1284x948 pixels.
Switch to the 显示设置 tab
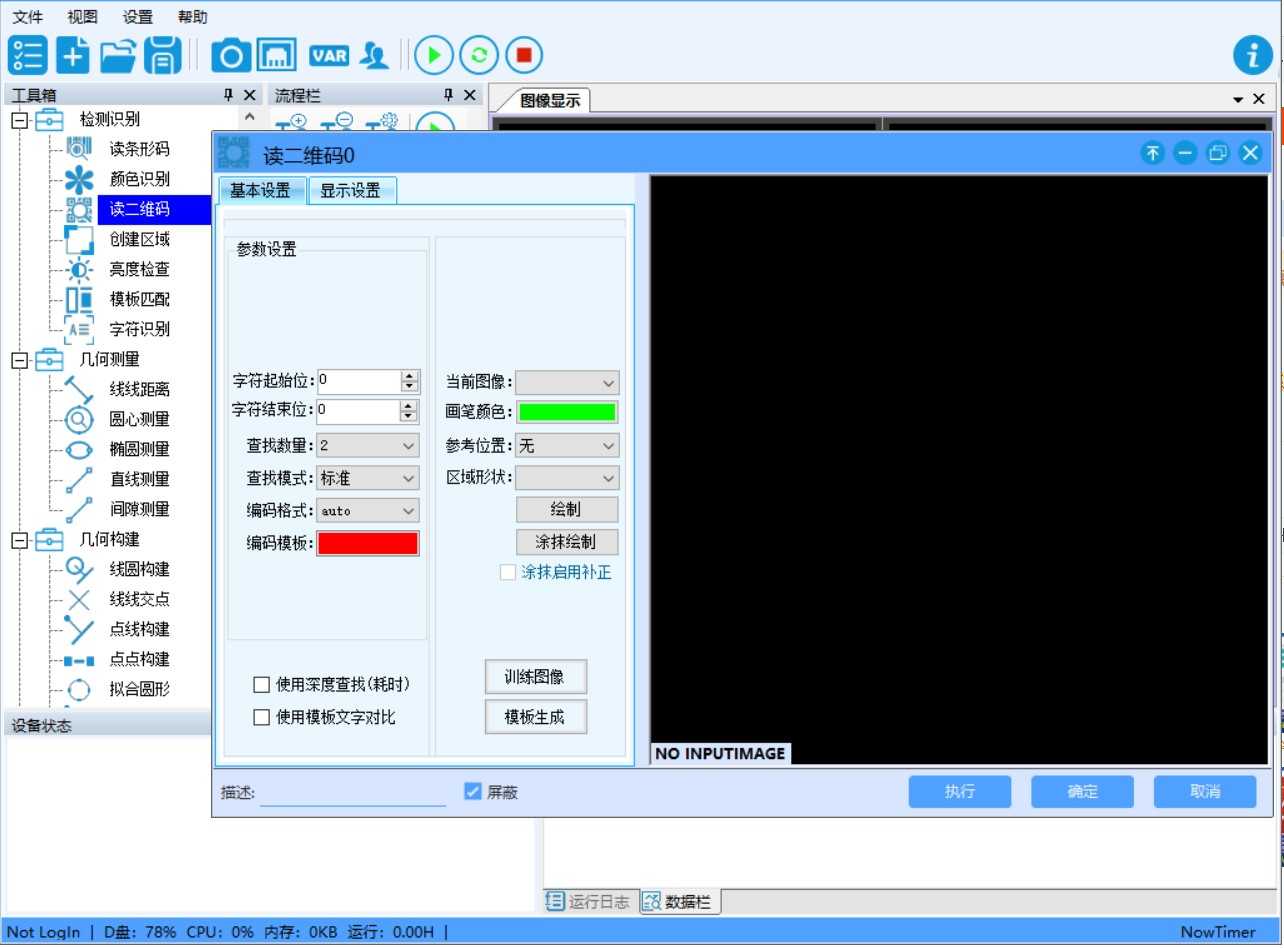pyautogui.click(x=351, y=190)
